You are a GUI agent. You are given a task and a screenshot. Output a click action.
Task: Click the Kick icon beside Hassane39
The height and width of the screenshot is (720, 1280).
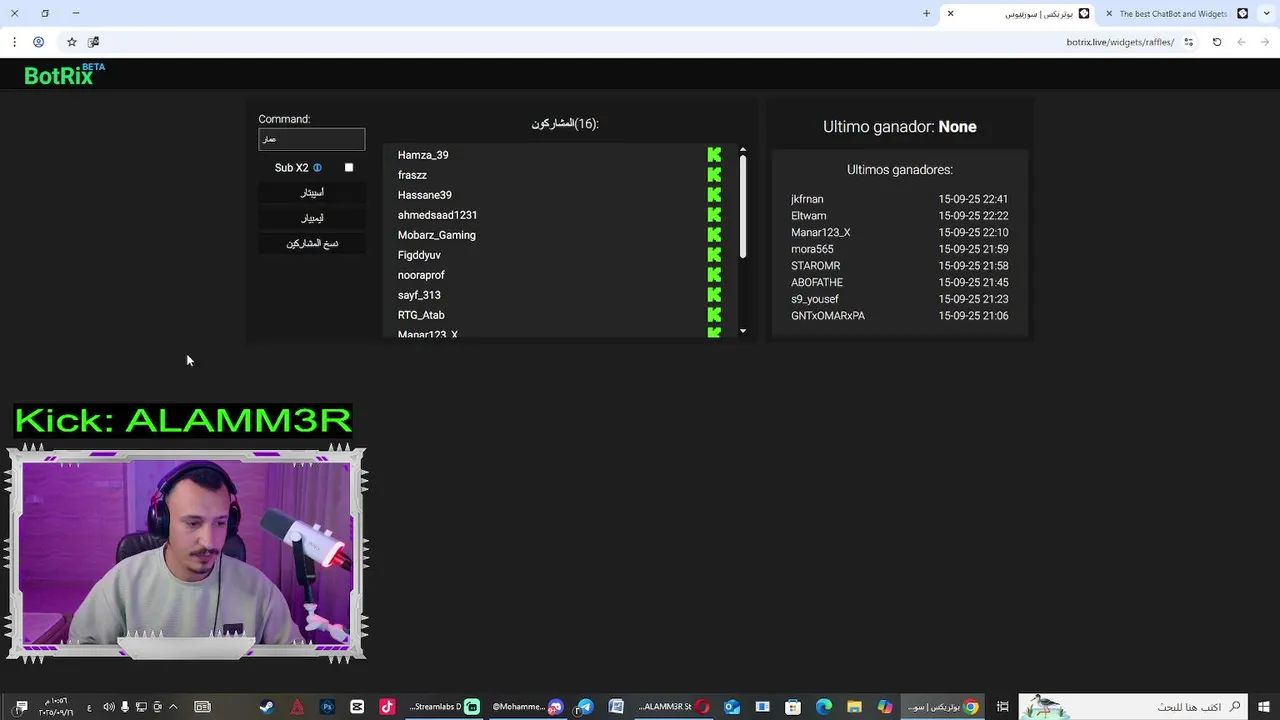coord(714,195)
